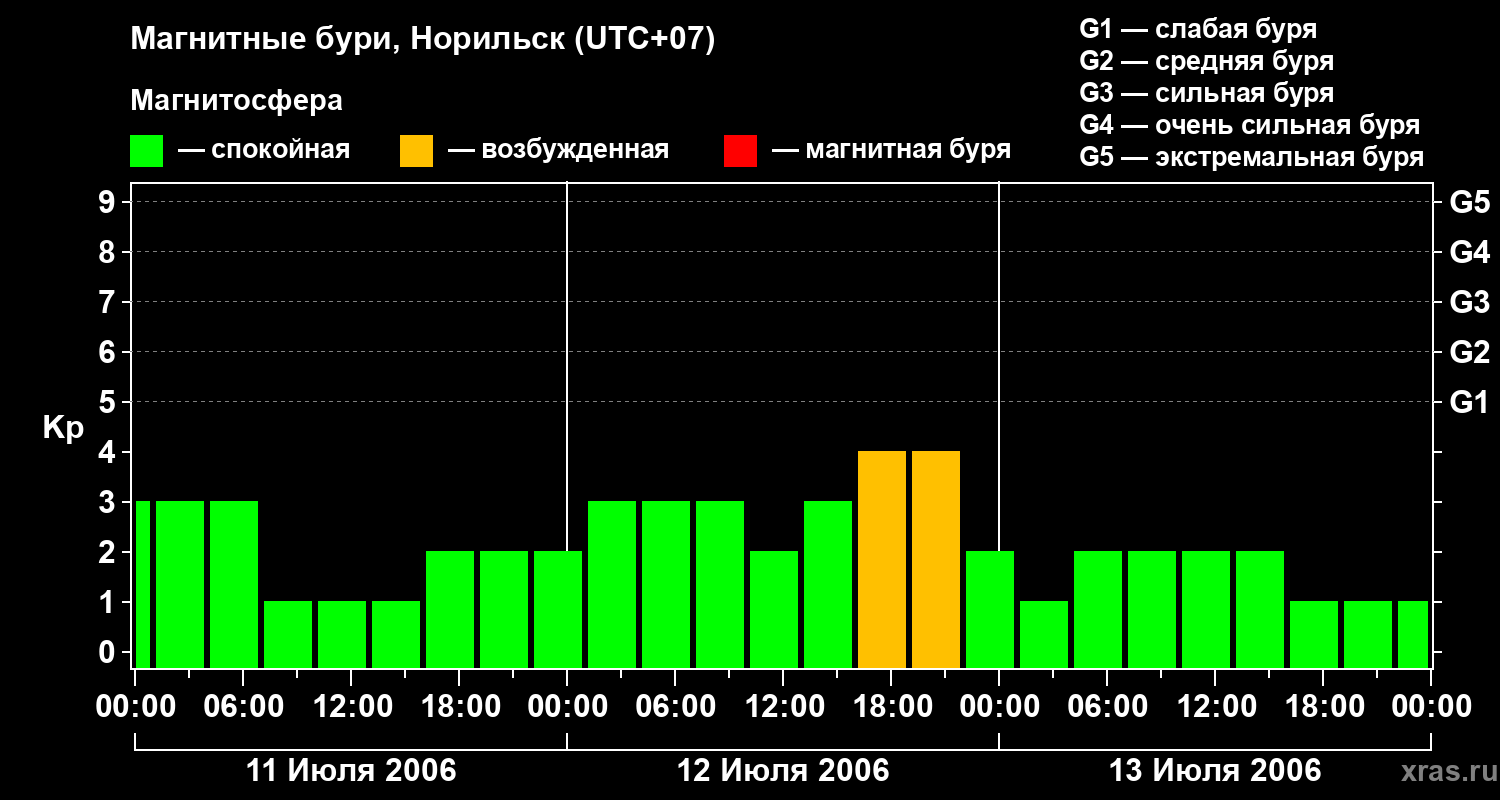Select the chart title 'Магнитные бури, Норильск (UTC+07)'
1500x800 pixels.
(423, 40)
